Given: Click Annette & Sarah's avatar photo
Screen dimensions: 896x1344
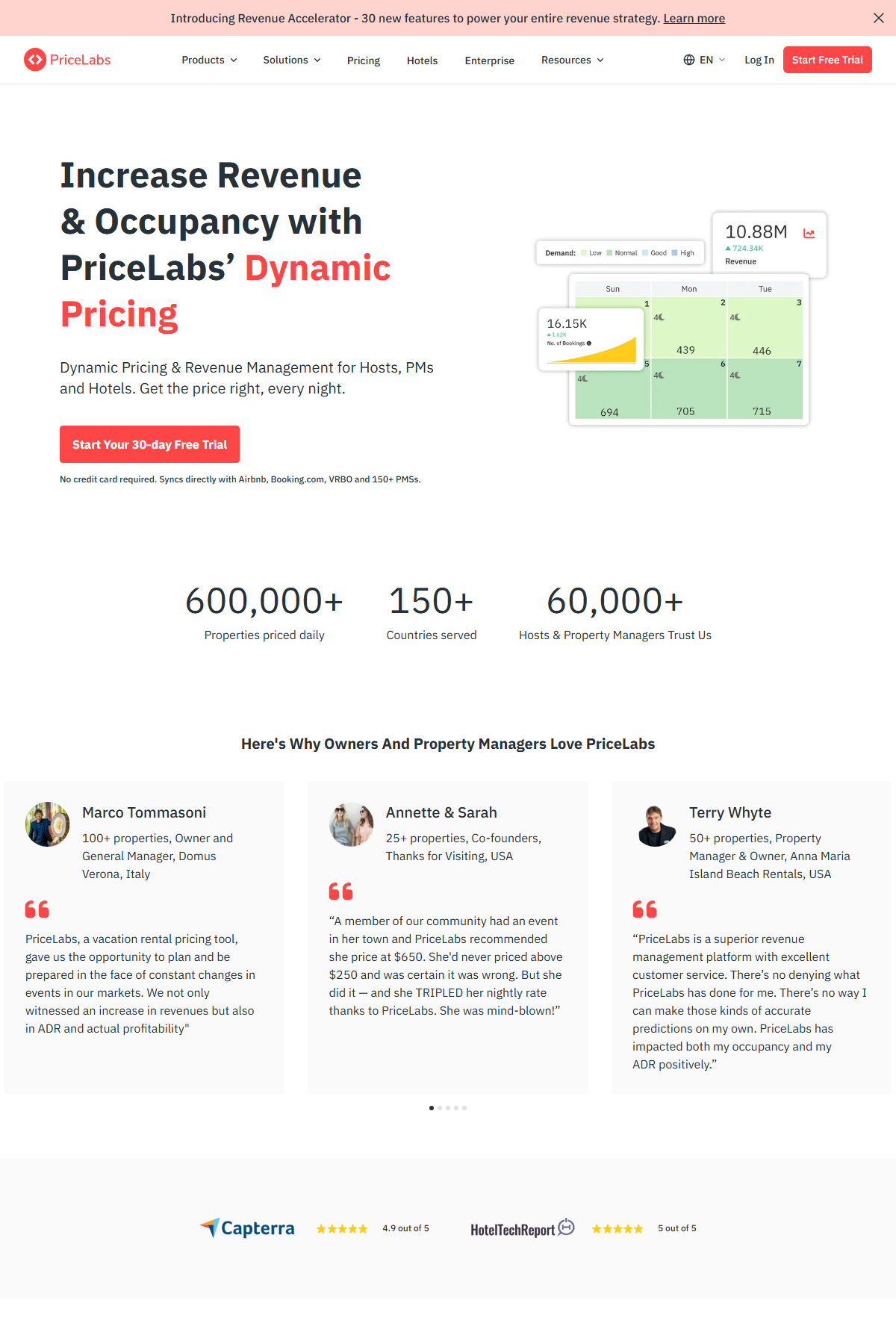Looking at the screenshot, I should point(351,824).
